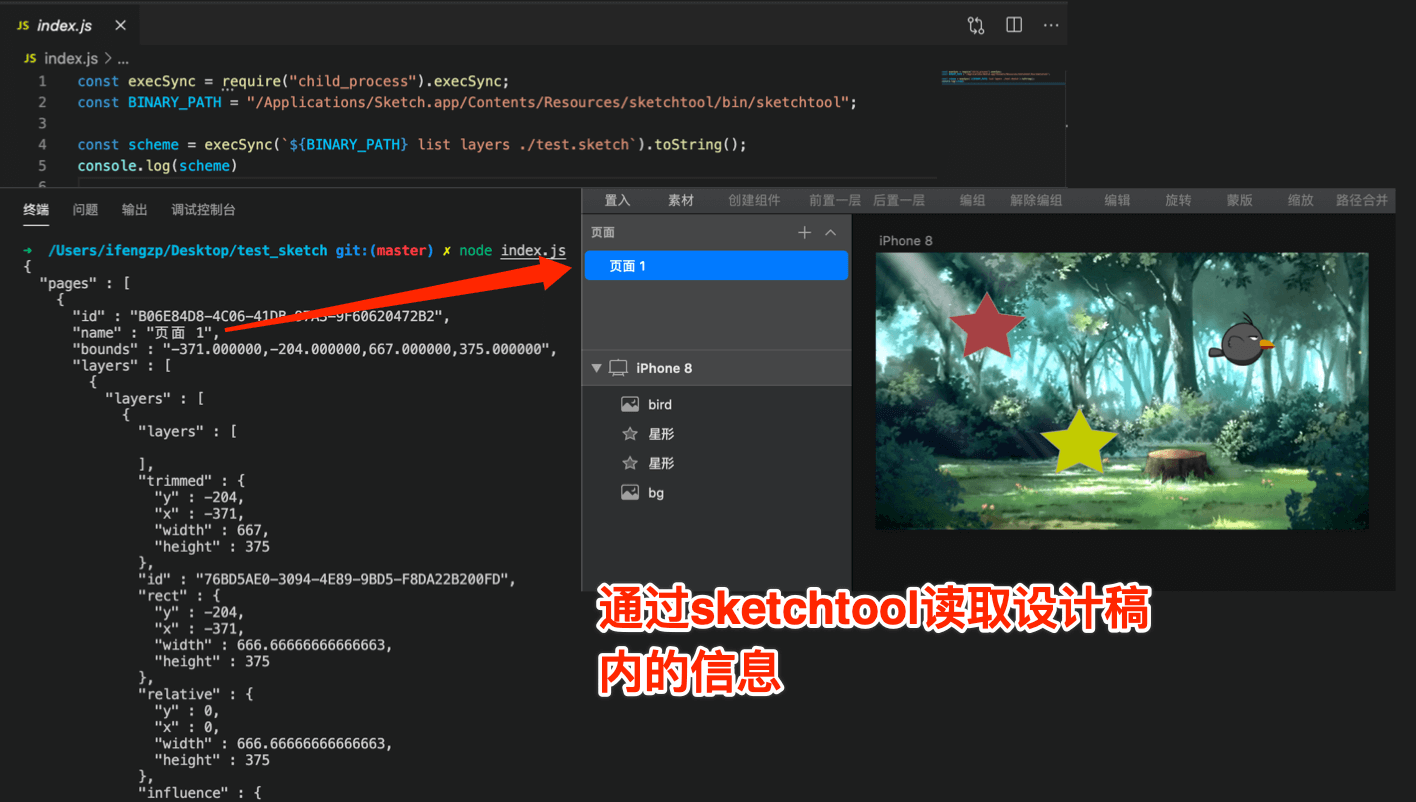The width and height of the screenshot is (1416, 802).
Task: Open the editor's more actions ellipsis
Action: [x=1051, y=25]
